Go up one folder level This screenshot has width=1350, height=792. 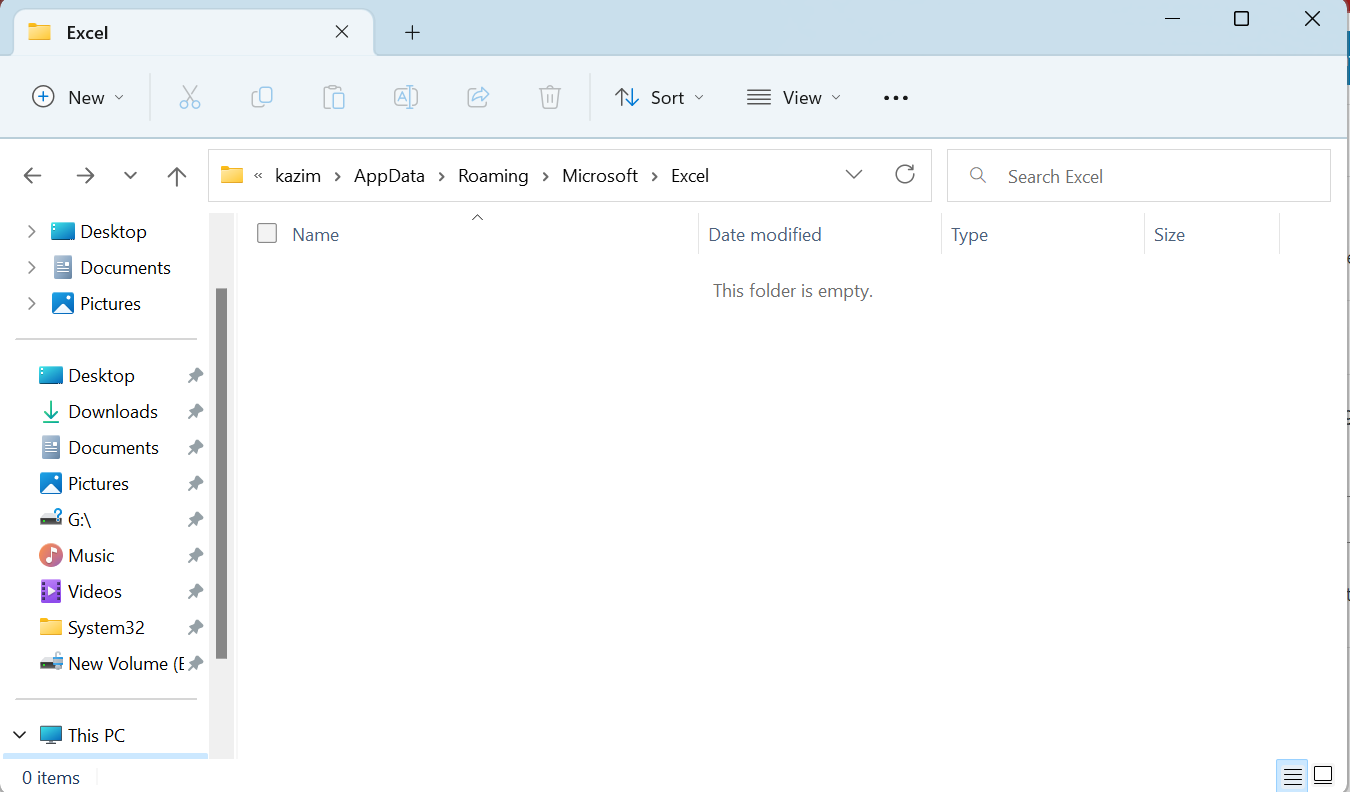(177, 176)
